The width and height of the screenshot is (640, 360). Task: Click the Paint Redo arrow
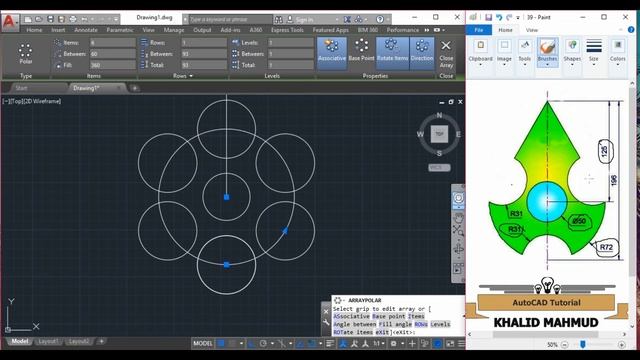tap(509, 17)
